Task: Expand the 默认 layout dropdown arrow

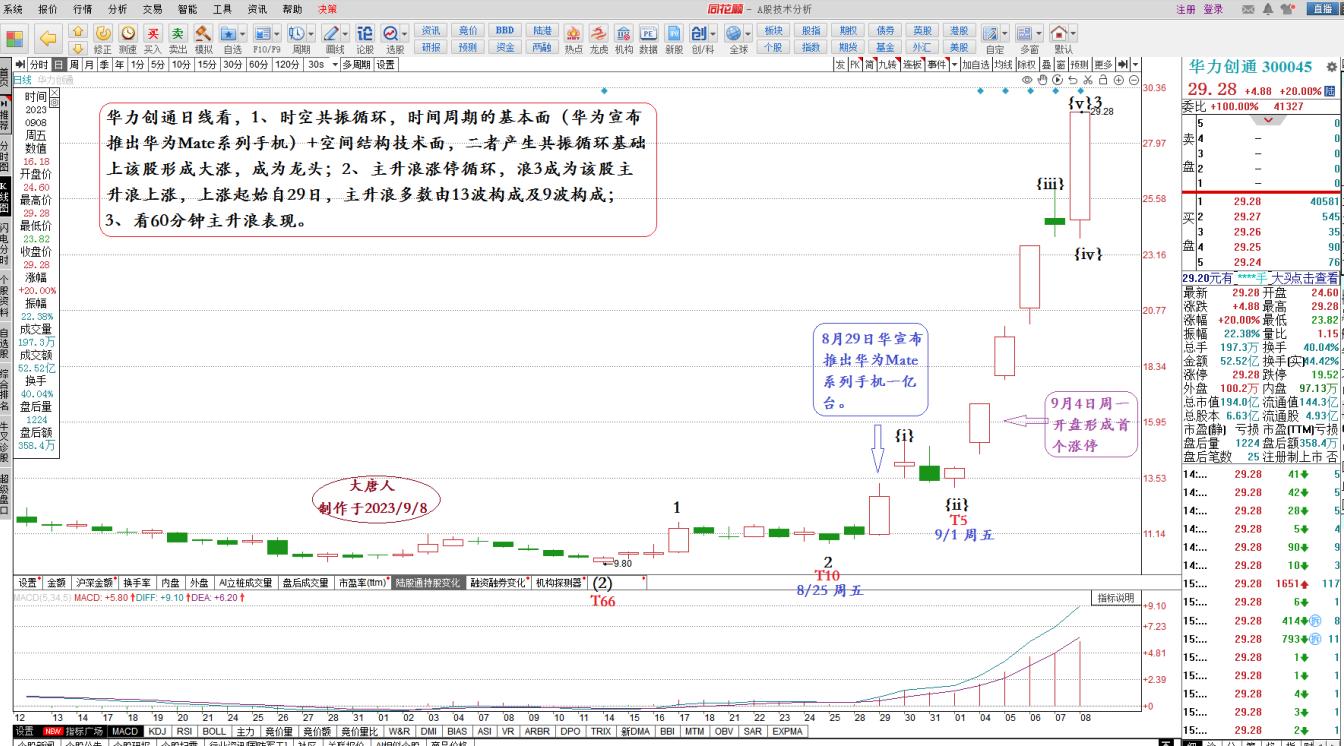Action: pos(1074,33)
